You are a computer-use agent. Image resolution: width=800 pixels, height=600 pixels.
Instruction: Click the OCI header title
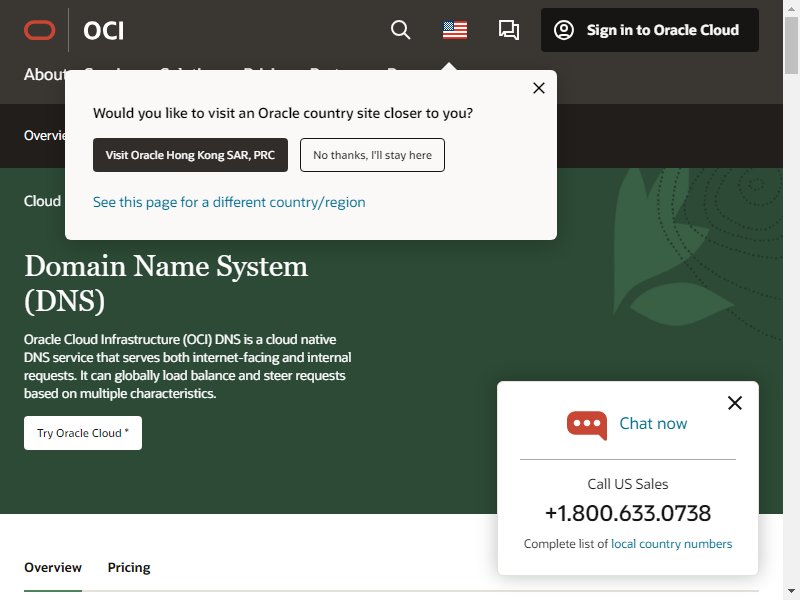point(104,31)
